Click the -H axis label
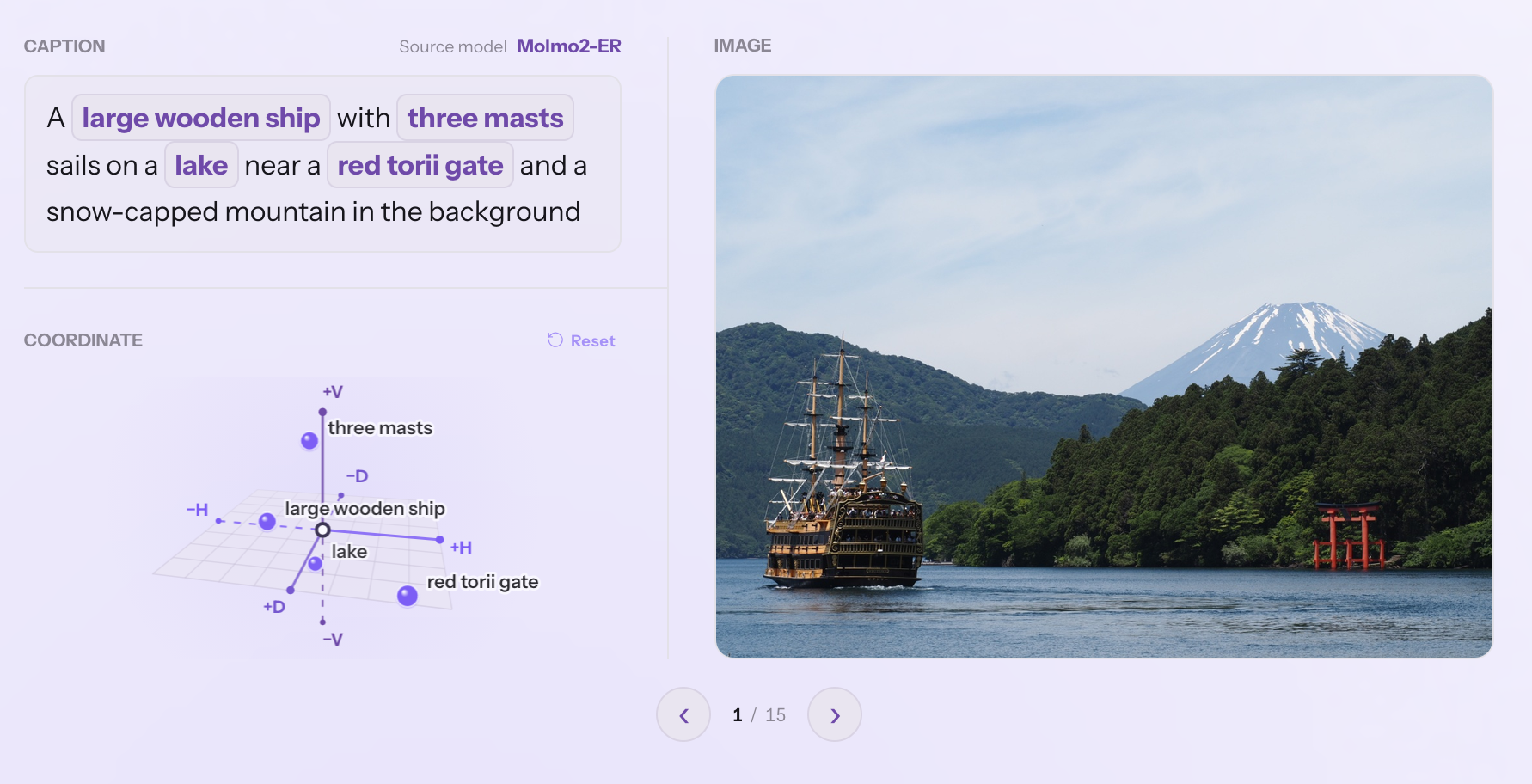The image size is (1532, 784). 197,510
